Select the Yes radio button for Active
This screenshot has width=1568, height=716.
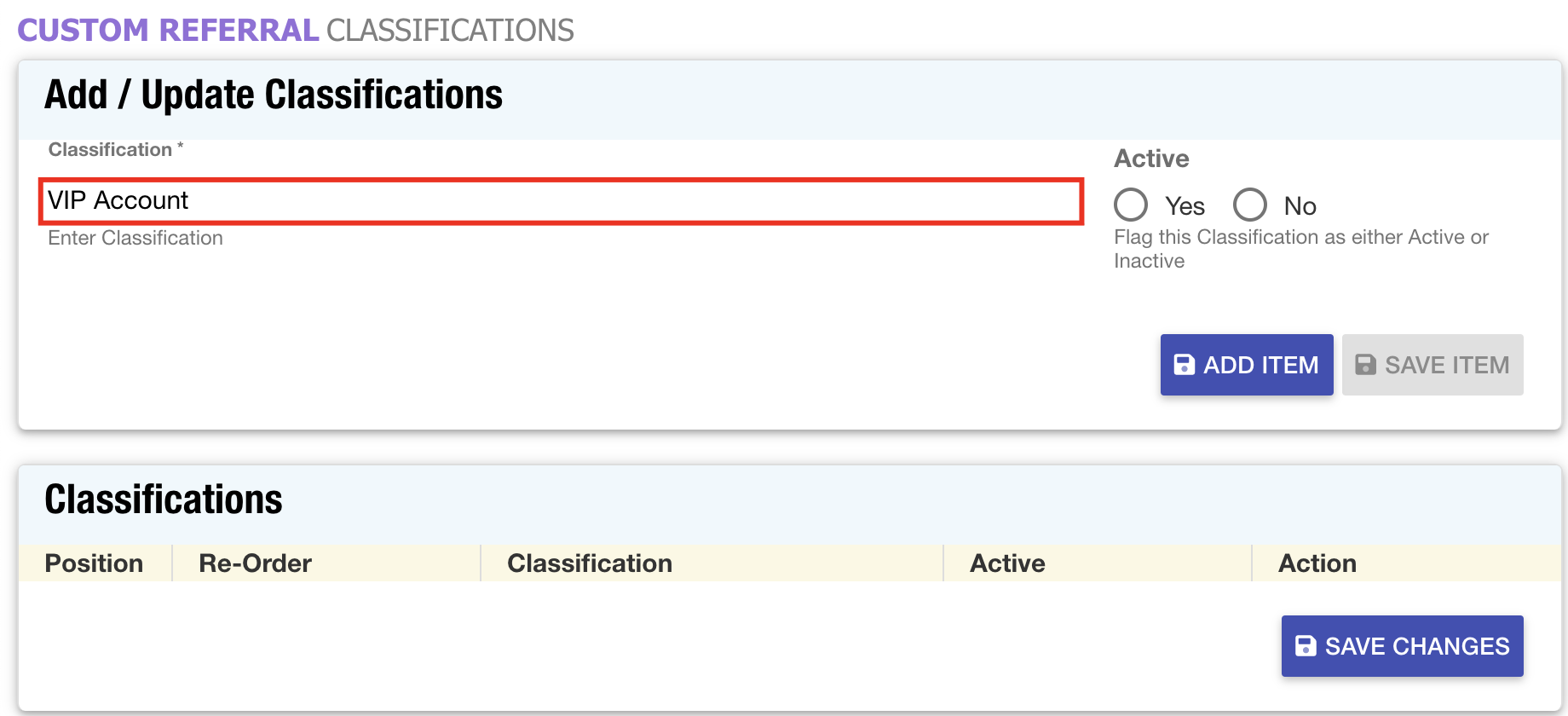[1131, 205]
